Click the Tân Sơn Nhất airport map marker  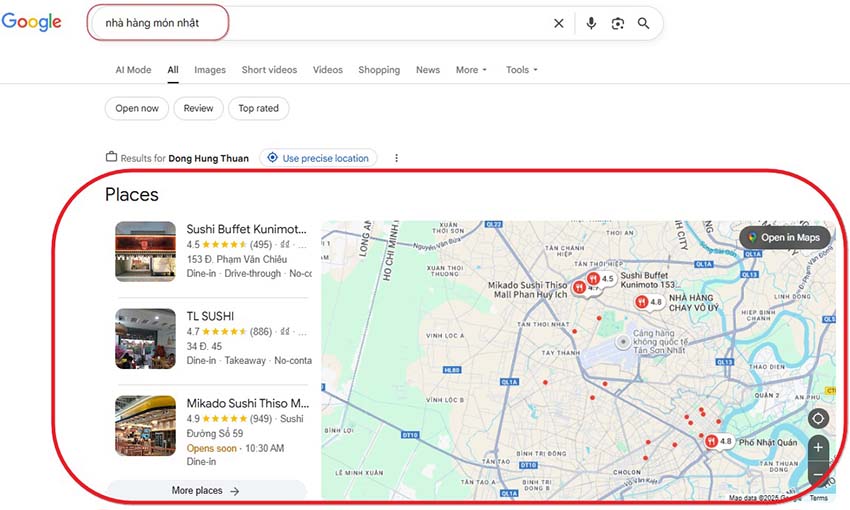click(x=623, y=342)
